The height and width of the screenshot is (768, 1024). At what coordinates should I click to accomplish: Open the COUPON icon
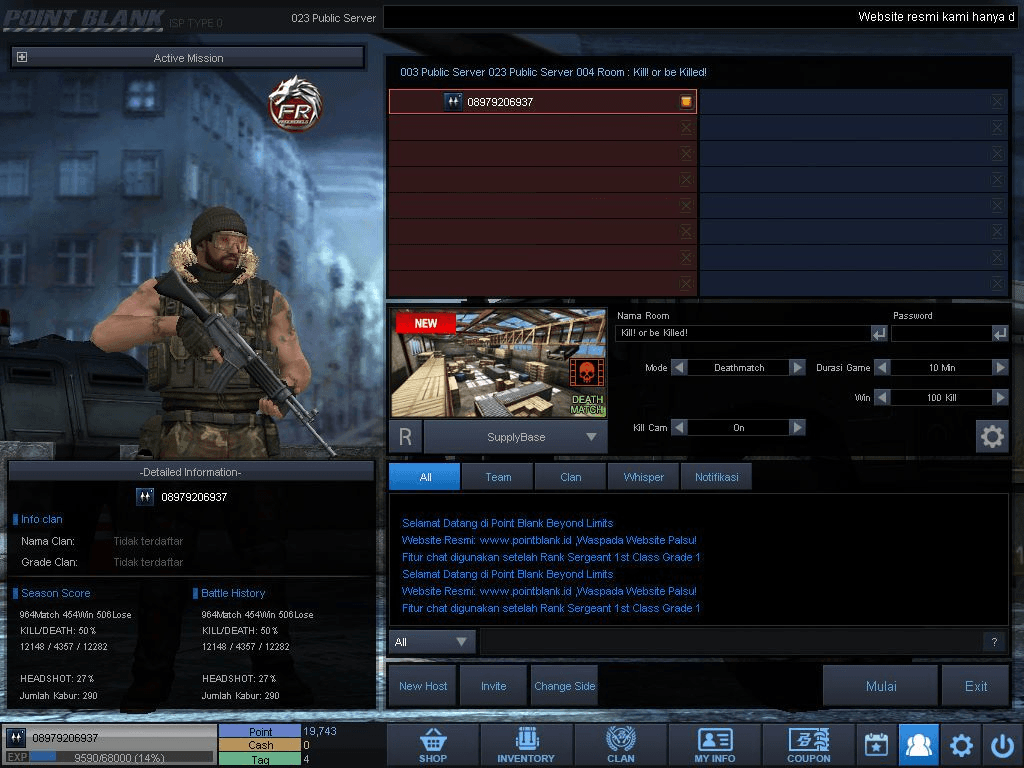pos(808,745)
